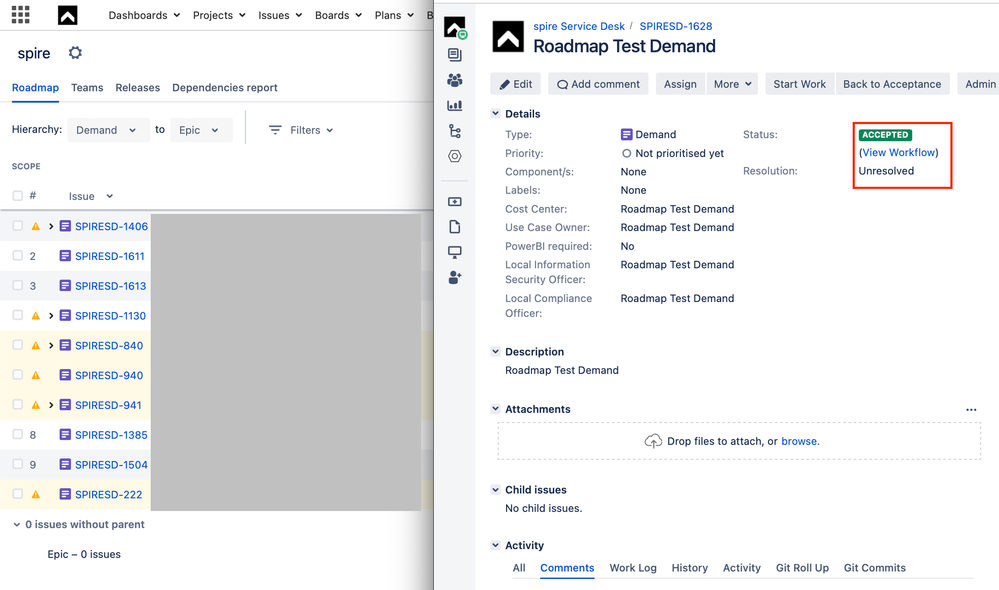Screen dimensions: 999x590
Task: Open the Dashboards menu
Action: click(144, 15)
